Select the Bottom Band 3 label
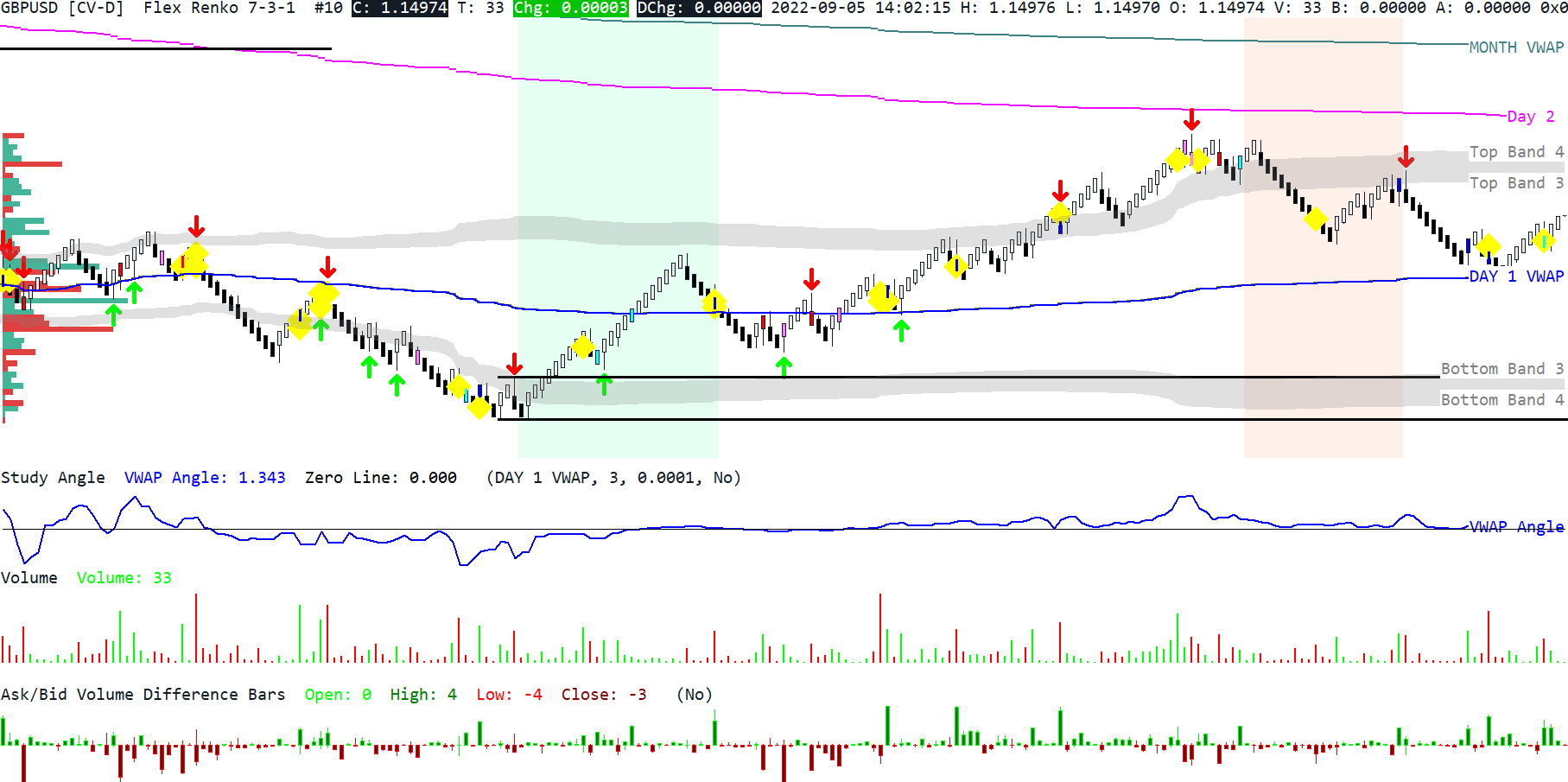 coord(1502,369)
